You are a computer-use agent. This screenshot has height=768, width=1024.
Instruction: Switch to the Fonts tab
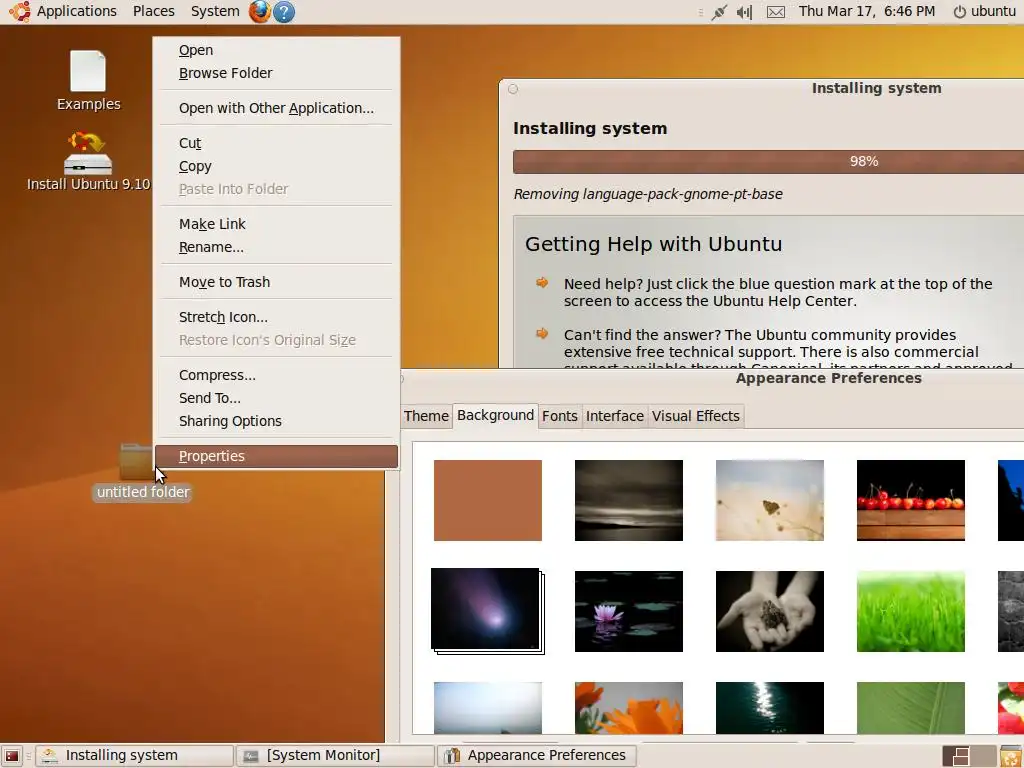pyautogui.click(x=560, y=416)
